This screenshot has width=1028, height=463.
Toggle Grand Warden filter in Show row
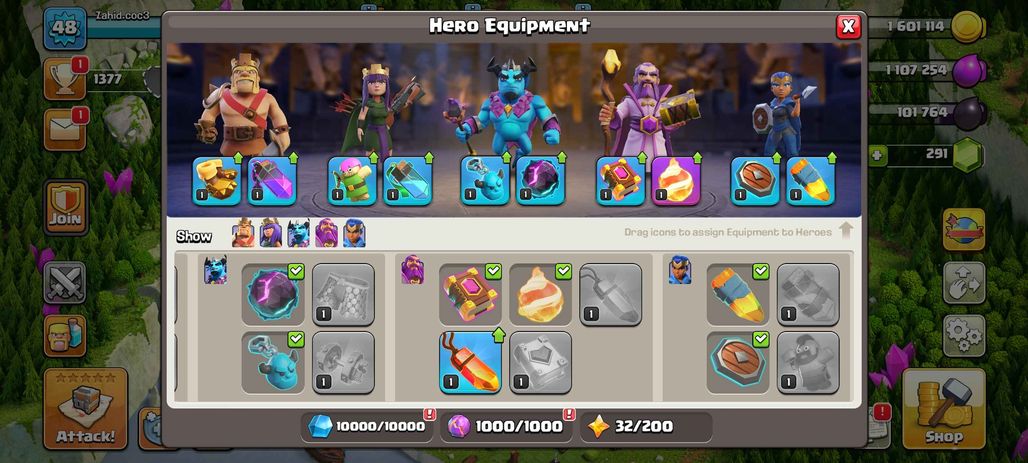coord(326,233)
